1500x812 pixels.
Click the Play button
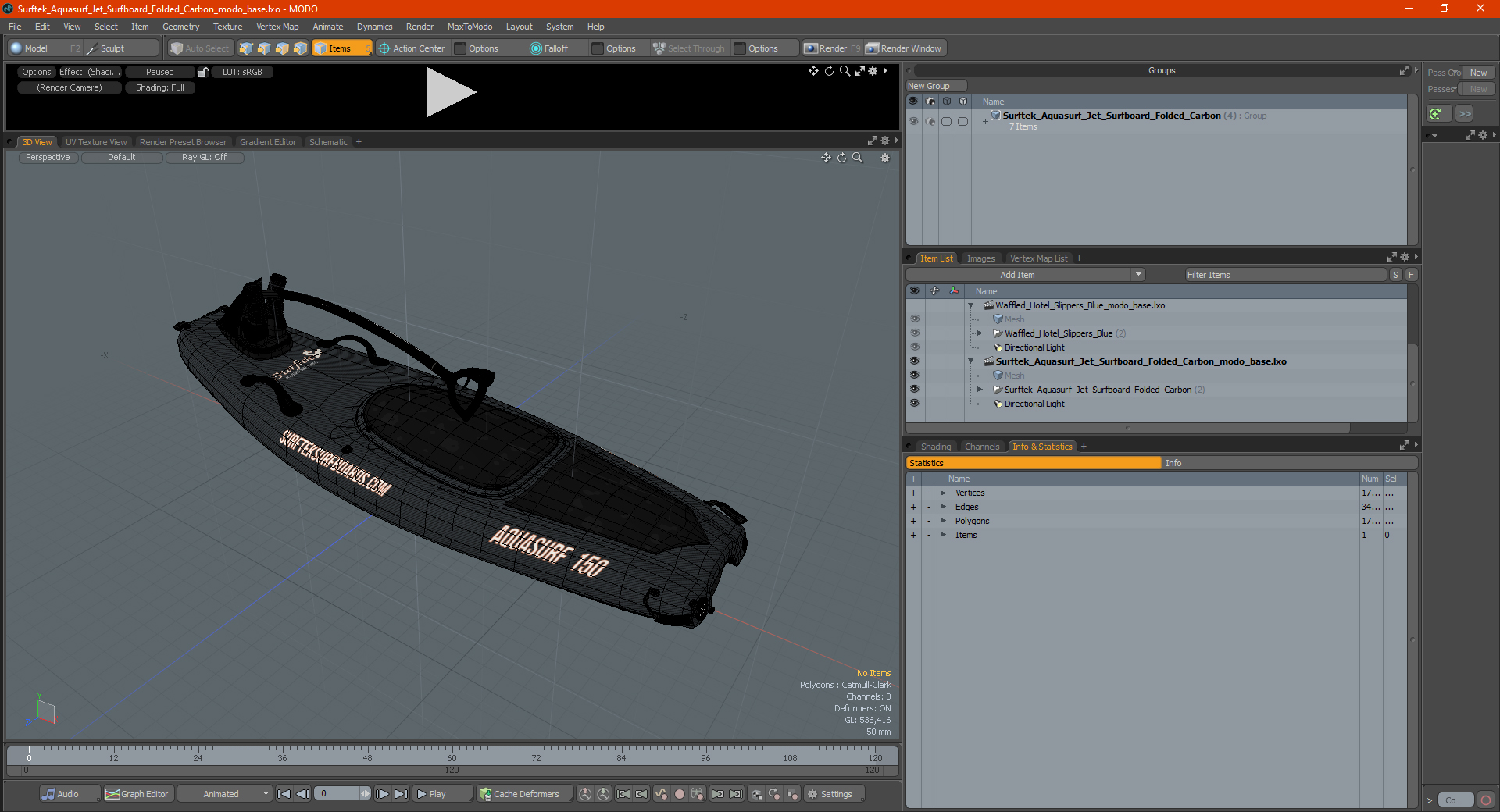[442, 794]
